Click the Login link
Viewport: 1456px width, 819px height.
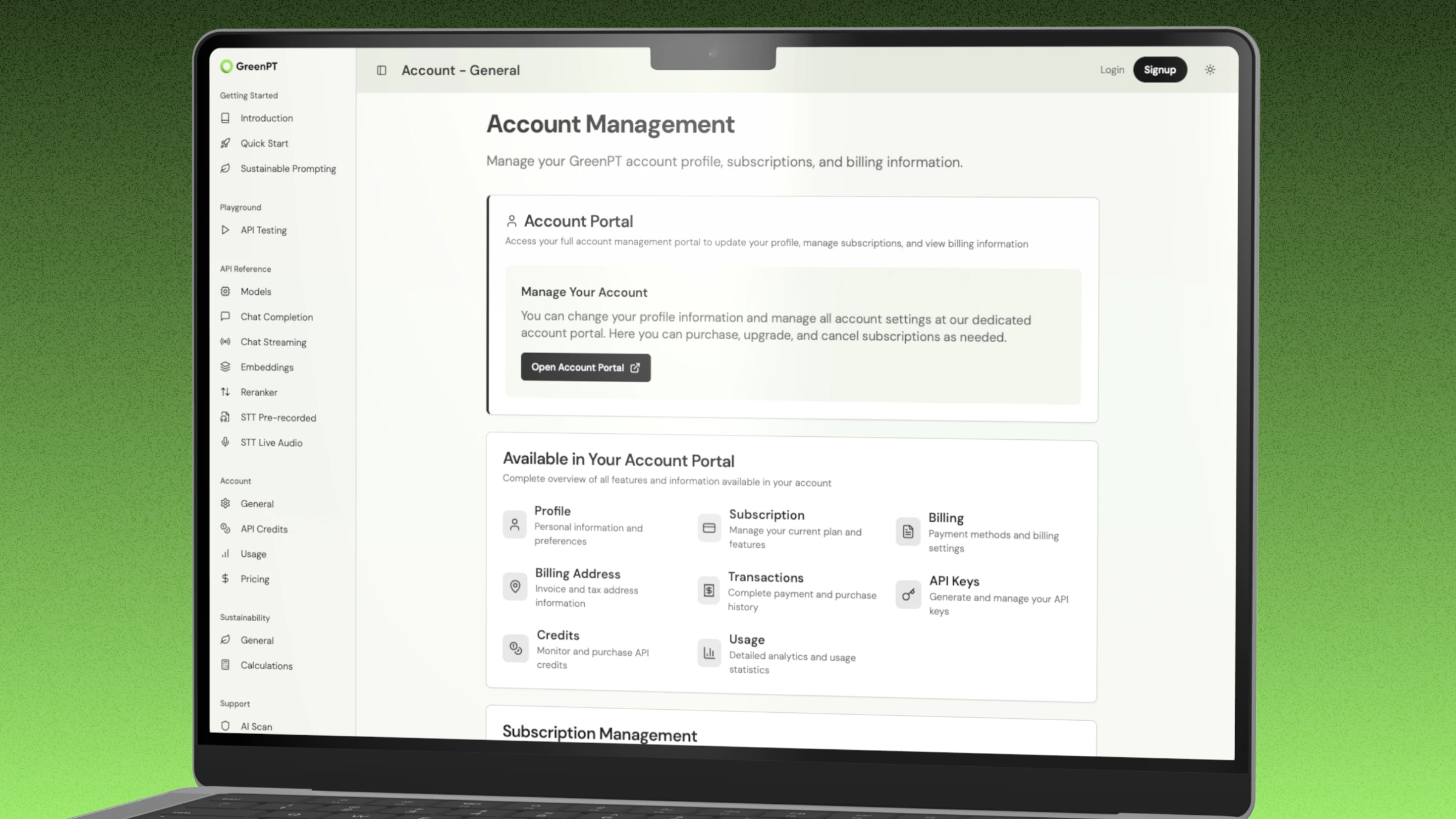click(x=1111, y=69)
